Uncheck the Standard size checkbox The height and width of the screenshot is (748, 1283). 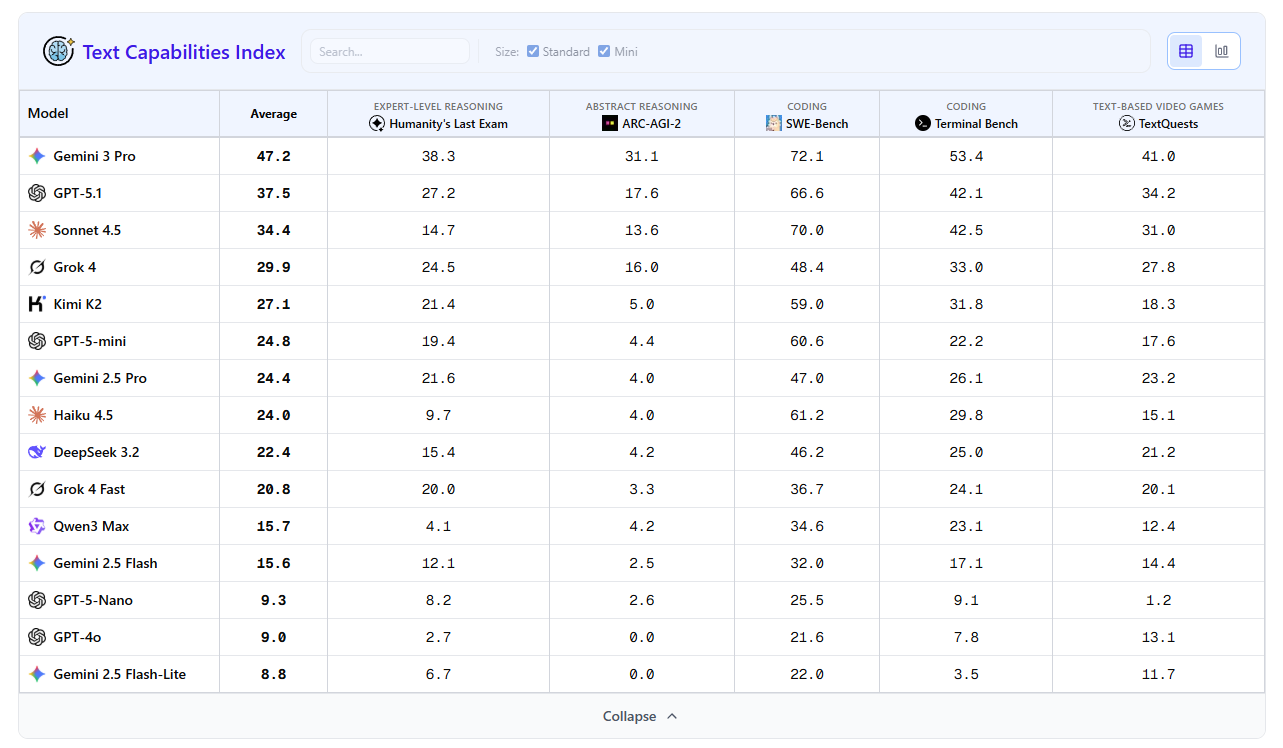pos(533,51)
